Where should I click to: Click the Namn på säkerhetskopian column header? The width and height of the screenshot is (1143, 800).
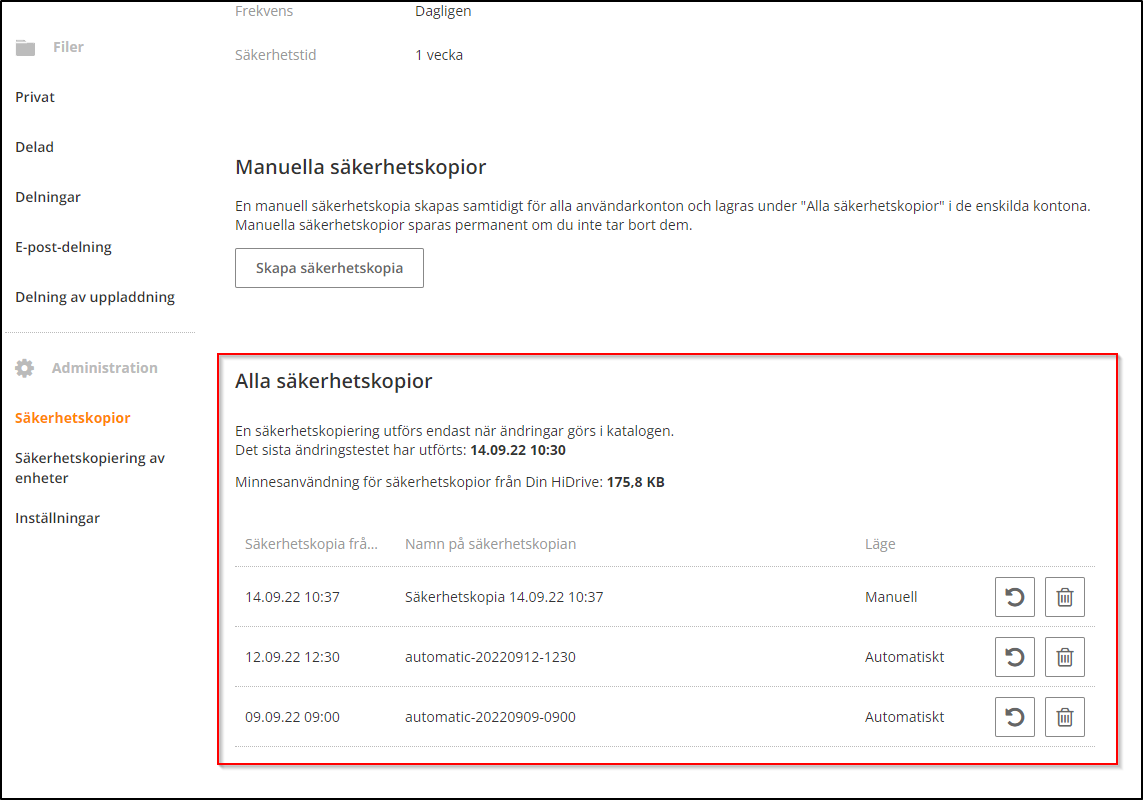click(x=490, y=544)
